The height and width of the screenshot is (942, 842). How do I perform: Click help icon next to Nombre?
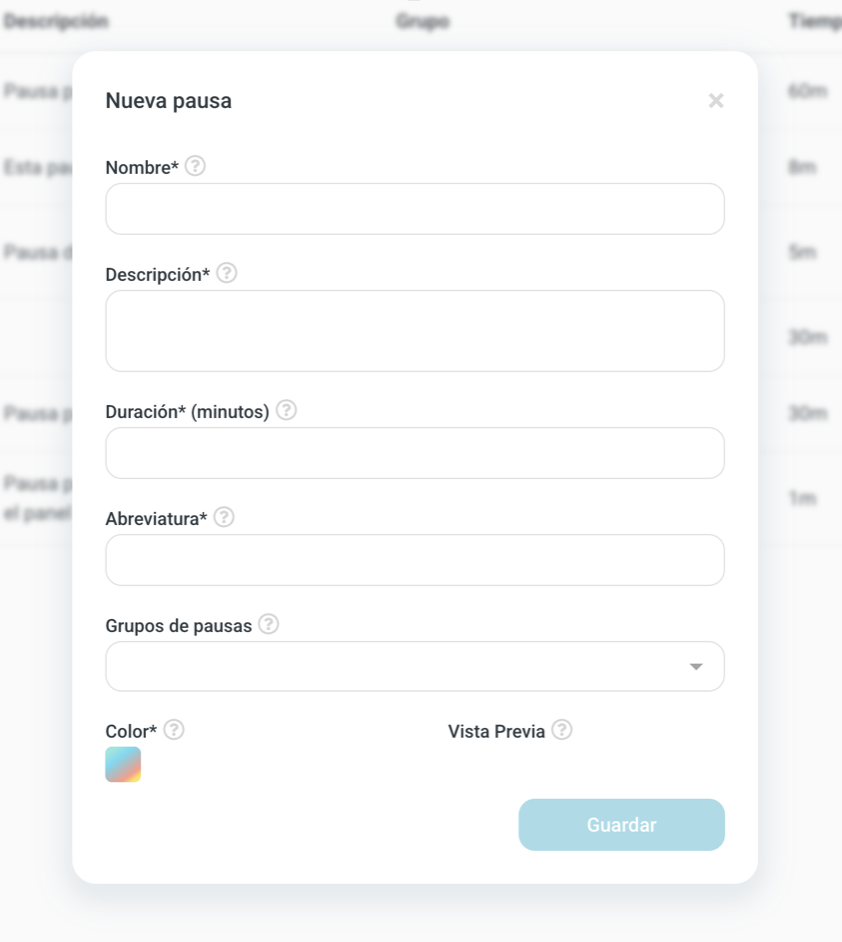pyautogui.click(x=196, y=166)
